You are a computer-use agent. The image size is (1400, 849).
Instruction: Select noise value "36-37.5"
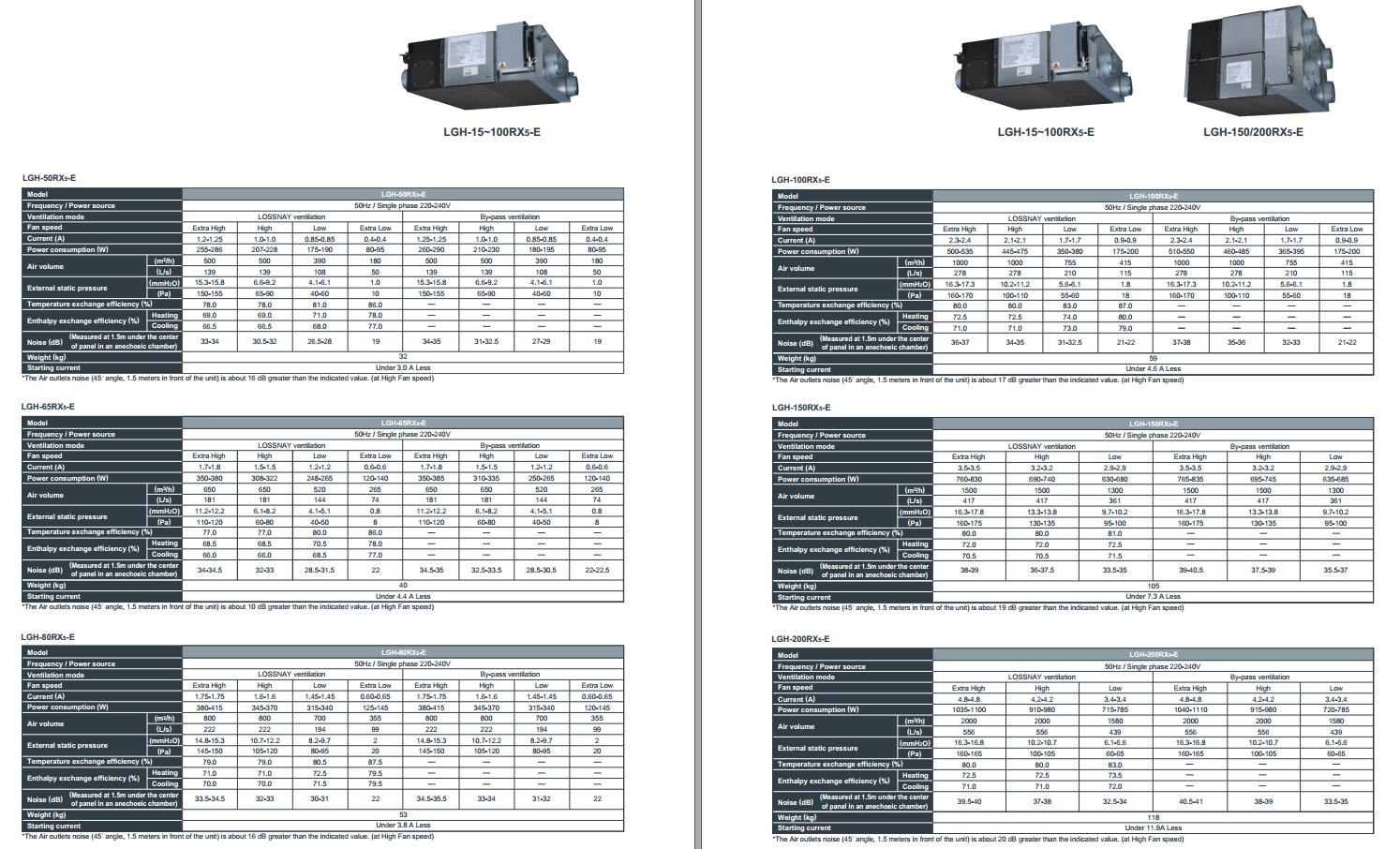1042,571
